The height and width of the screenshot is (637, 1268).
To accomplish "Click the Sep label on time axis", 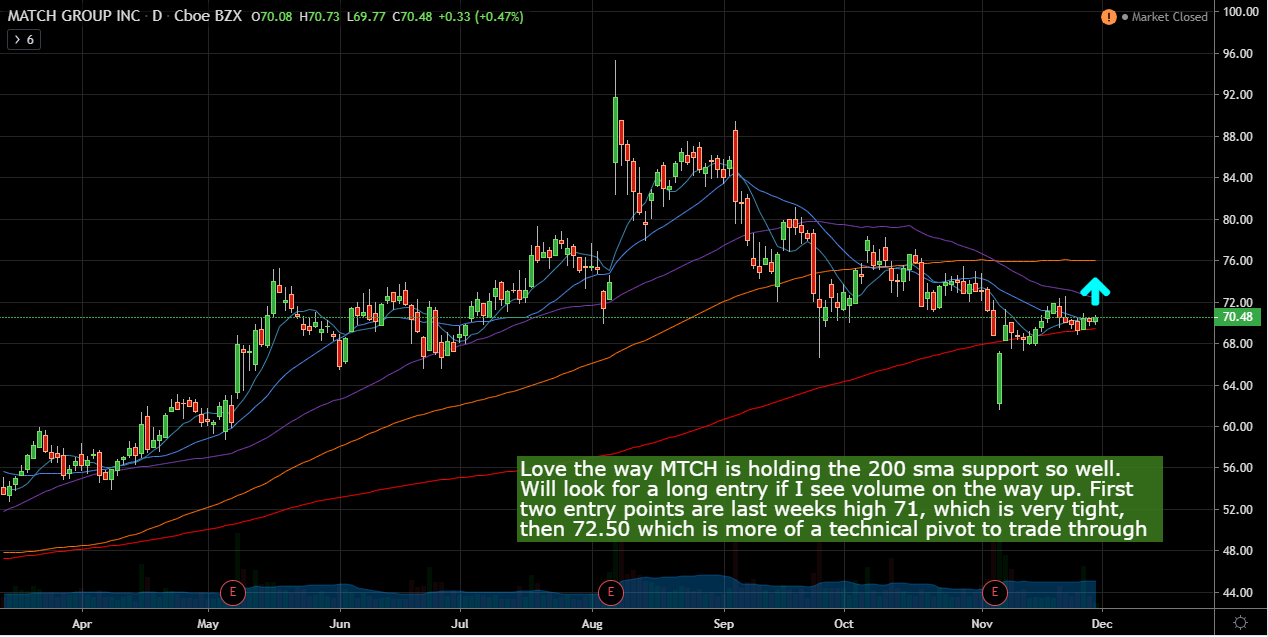I will (x=723, y=622).
